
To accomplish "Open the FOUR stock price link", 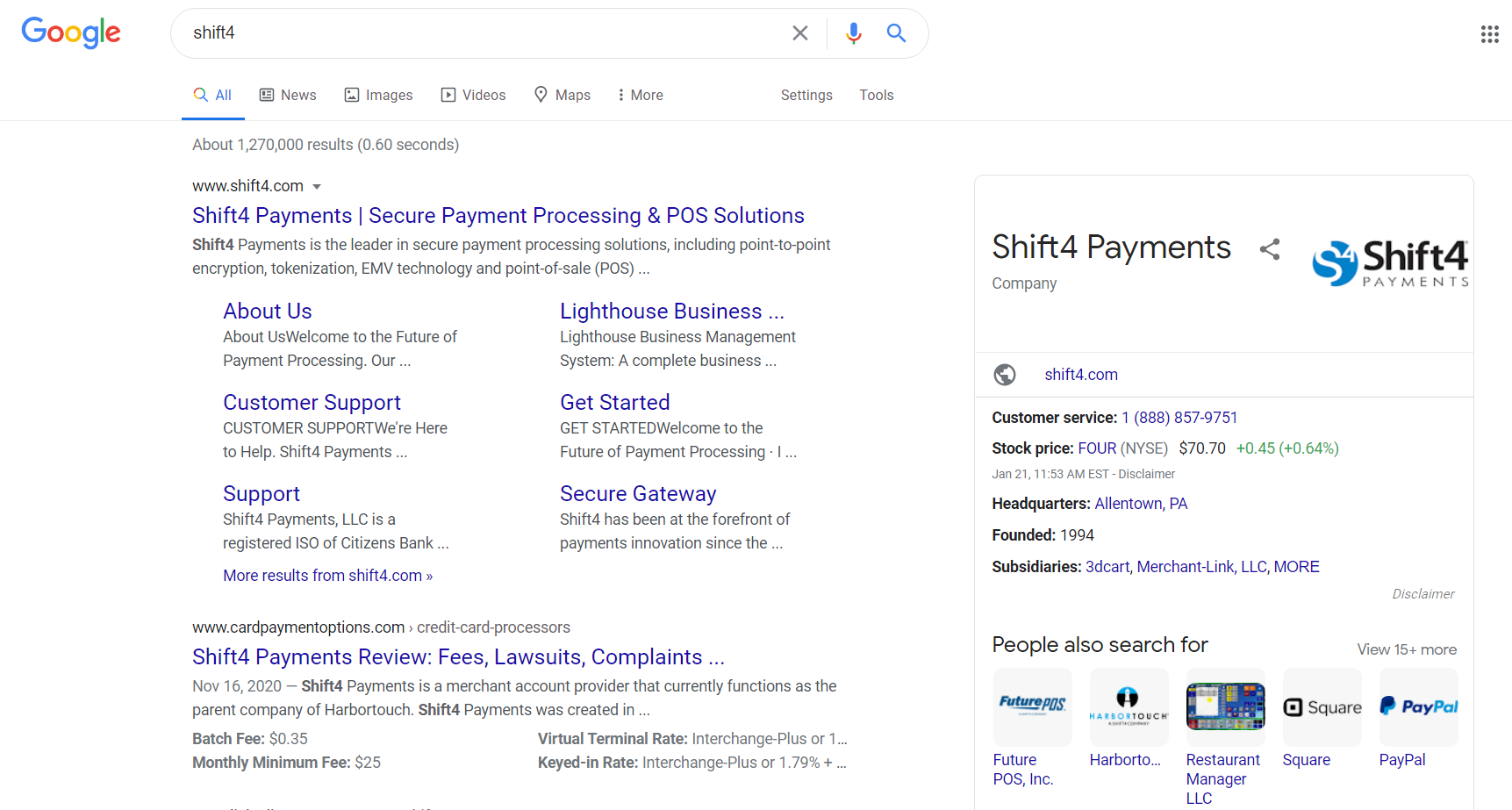I will 1096,448.
